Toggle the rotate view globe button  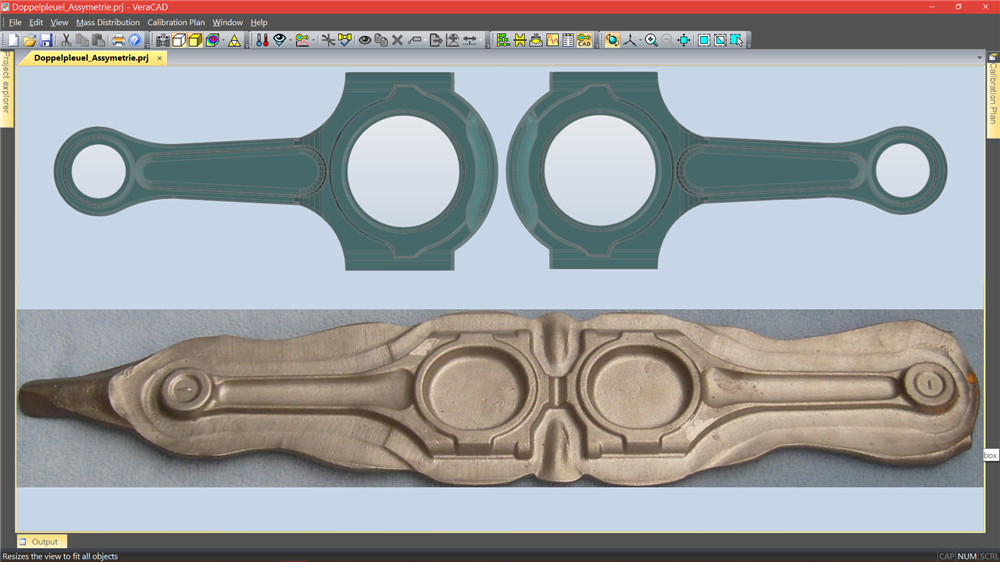click(x=612, y=40)
